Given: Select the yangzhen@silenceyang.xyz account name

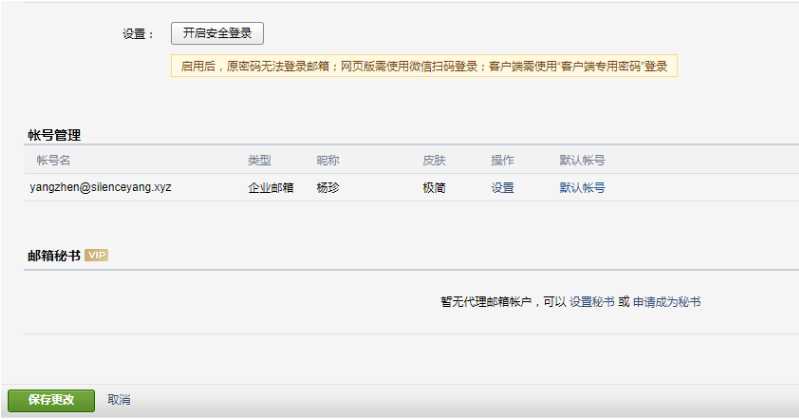Looking at the screenshot, I should 100,187.
